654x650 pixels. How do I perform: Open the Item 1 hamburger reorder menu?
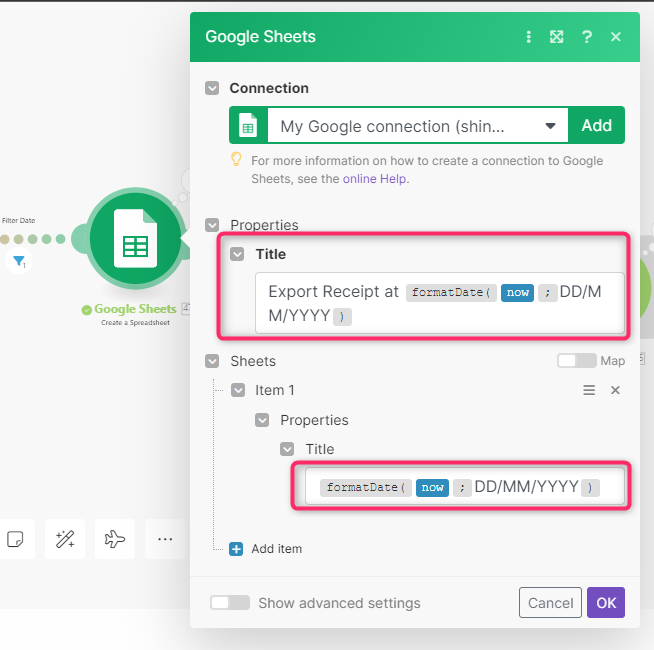tap(590, 390)
